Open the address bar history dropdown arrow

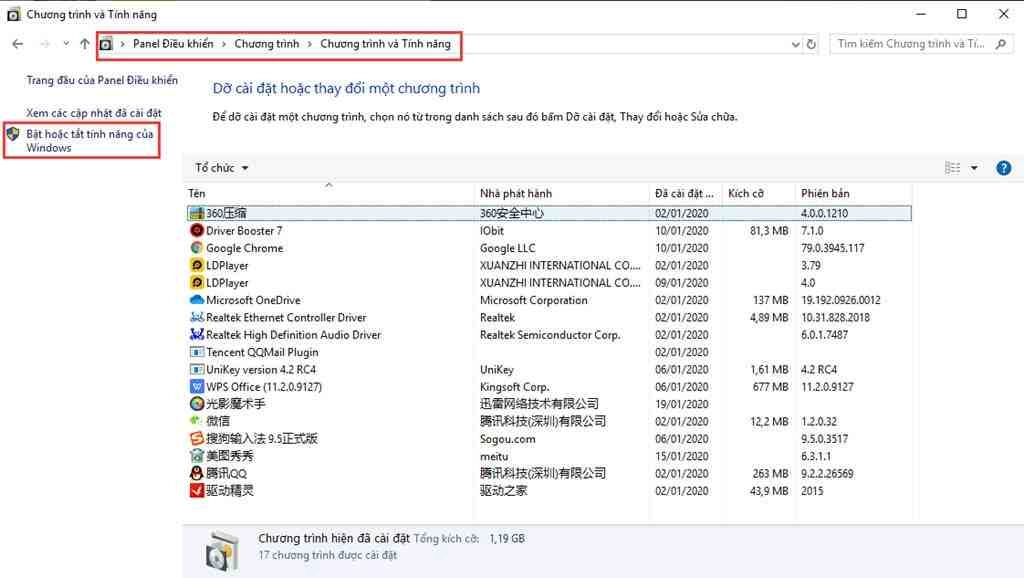tap(795, 45)
